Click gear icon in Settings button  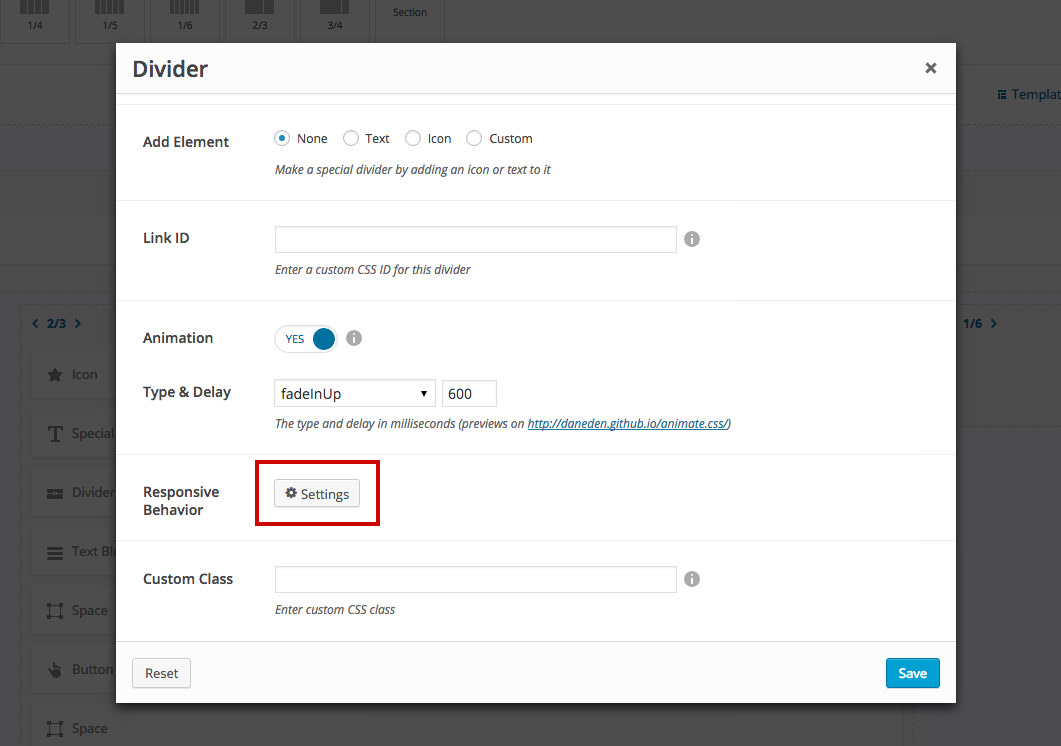pos(291,493)
